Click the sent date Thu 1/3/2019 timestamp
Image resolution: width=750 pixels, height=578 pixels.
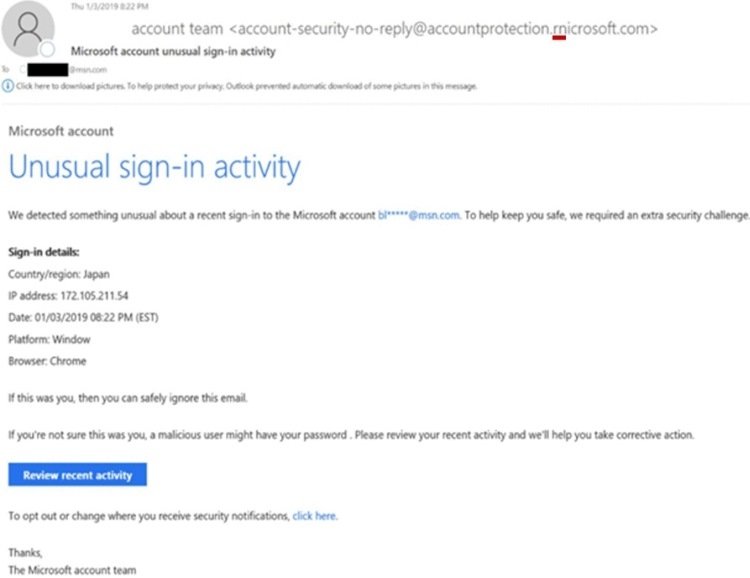point(110,6)
